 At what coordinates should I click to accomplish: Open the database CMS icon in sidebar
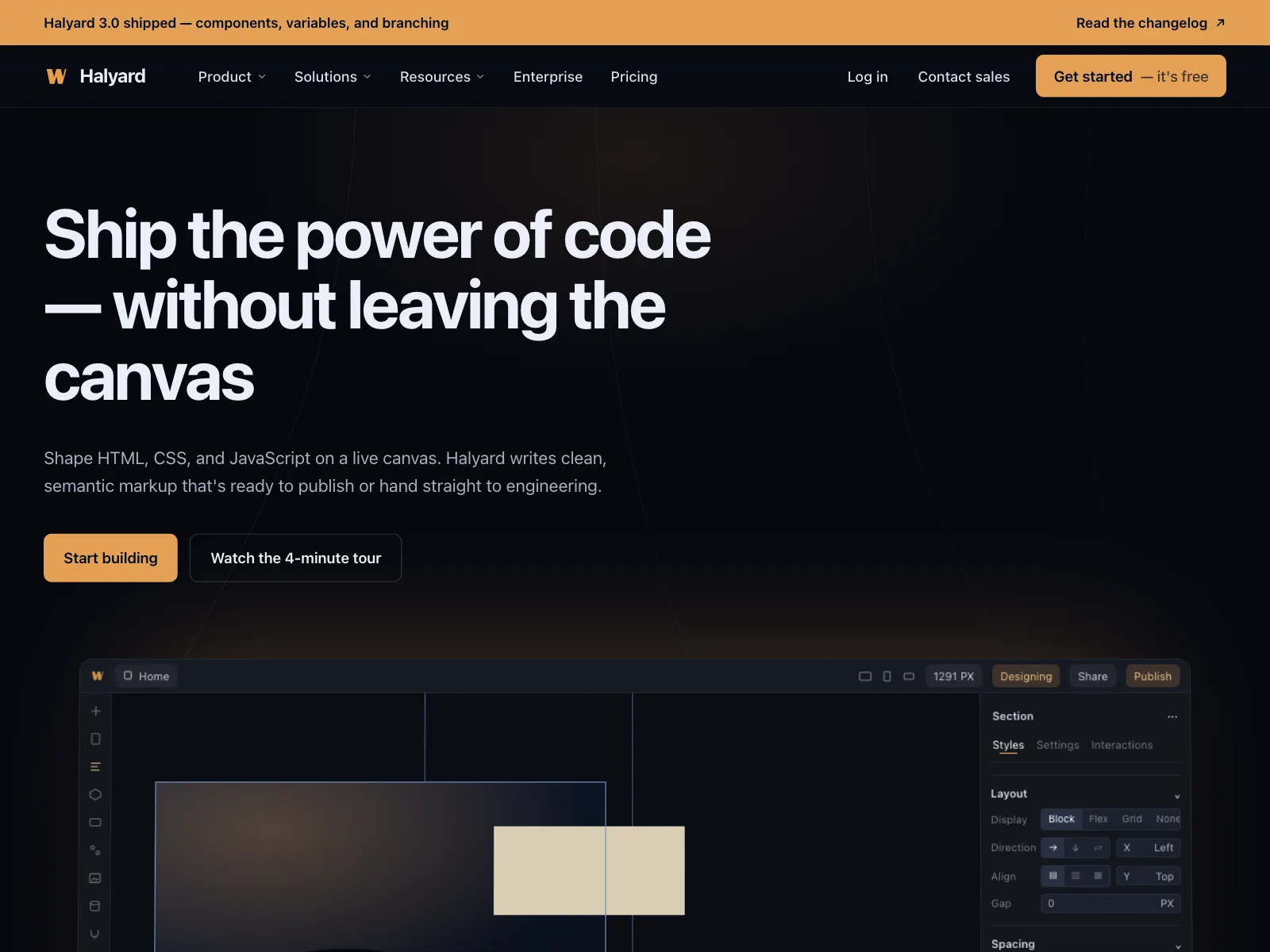95,905
